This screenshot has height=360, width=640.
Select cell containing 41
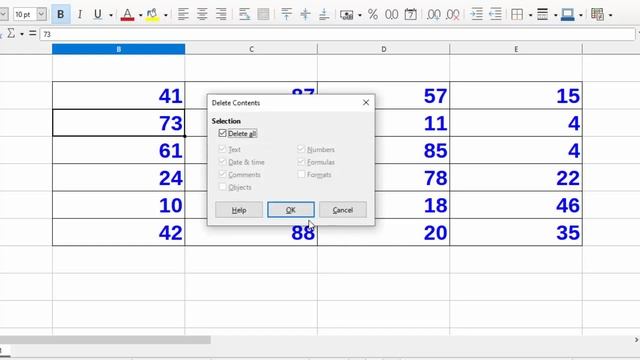pyautogui.click(x=118, y=96)
